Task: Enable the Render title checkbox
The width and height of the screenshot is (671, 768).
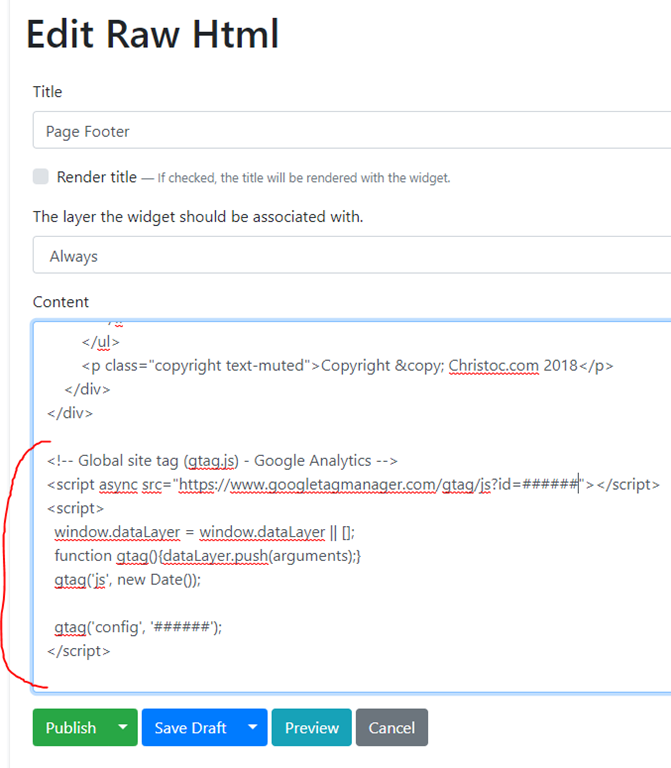Action: [x=41, y=176]
